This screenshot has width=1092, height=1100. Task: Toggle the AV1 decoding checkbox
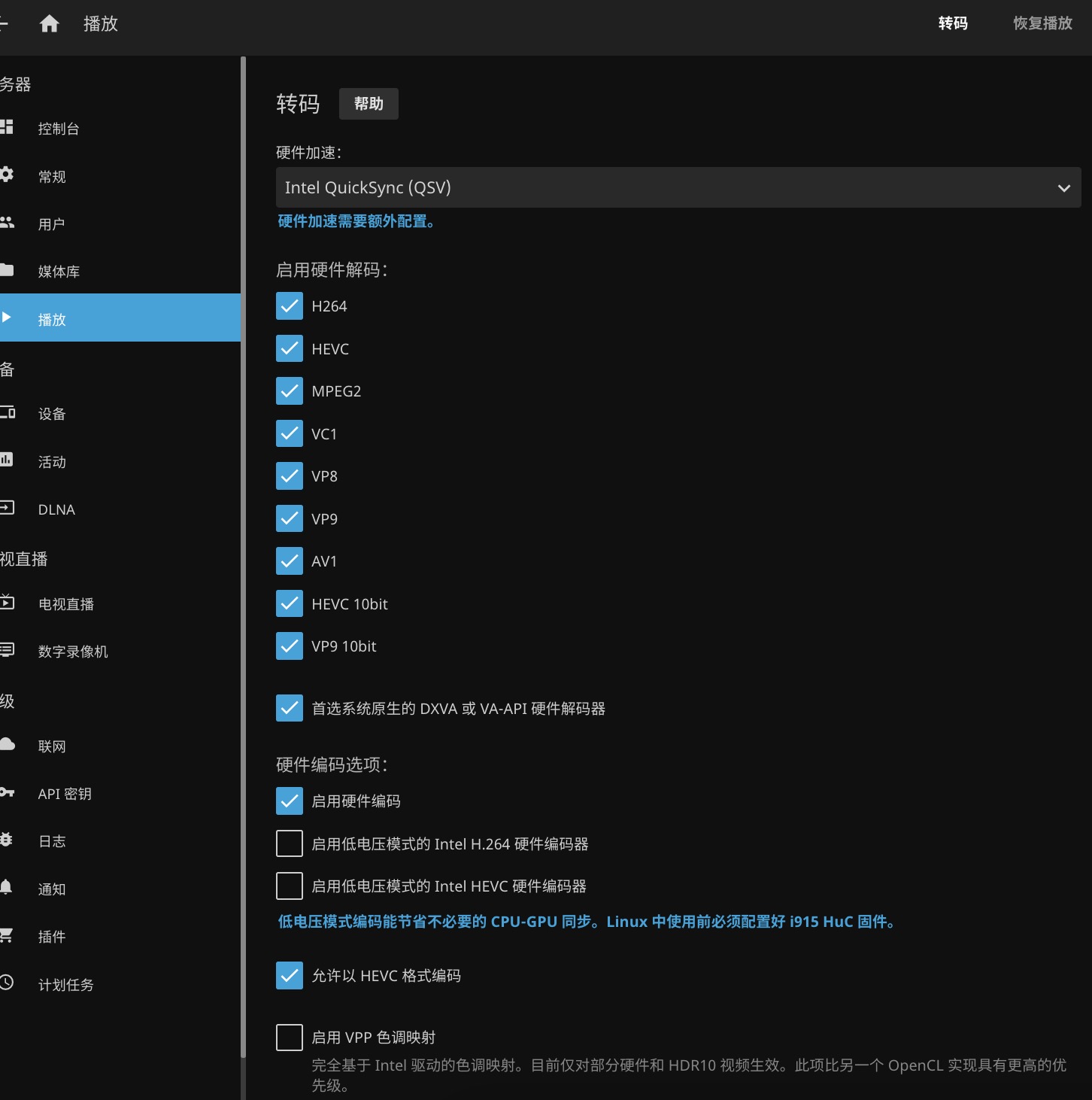[290, 561]
